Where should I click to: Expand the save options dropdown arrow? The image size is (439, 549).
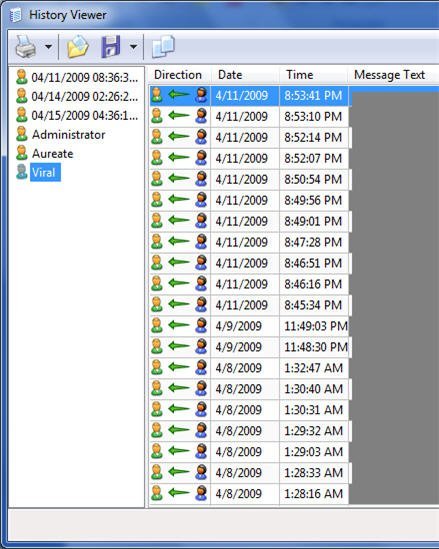click(133, 46)
